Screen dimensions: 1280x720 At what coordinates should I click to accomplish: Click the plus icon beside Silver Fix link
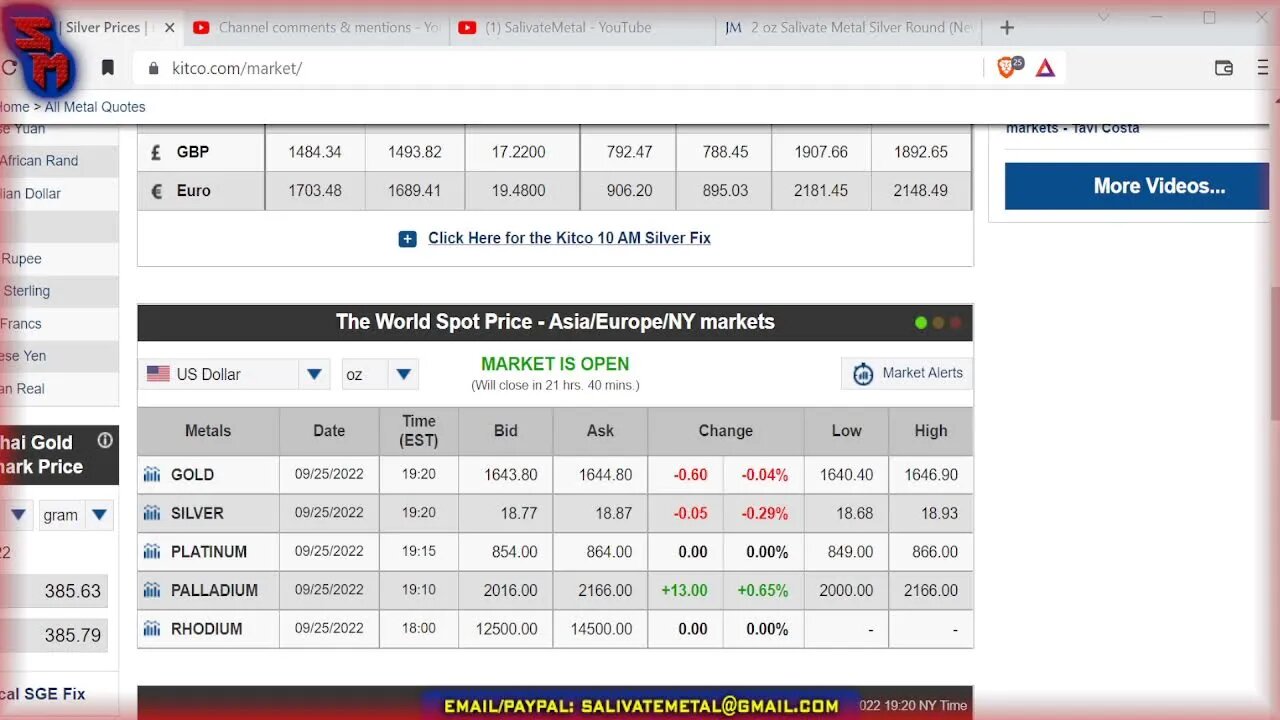tap(407, 239)
